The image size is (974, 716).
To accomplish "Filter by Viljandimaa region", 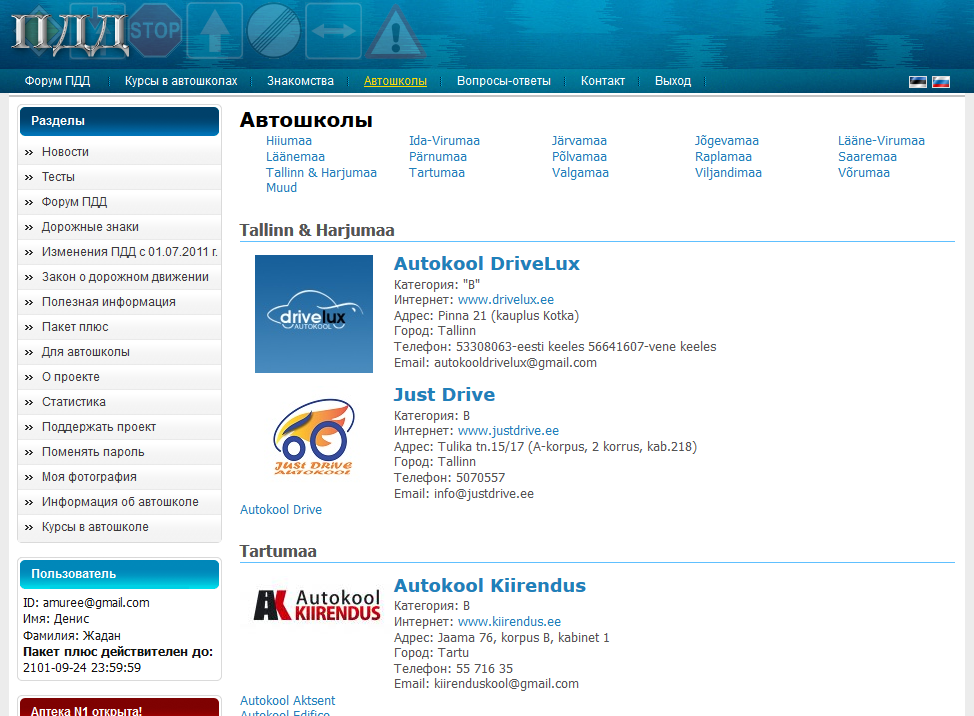I will [x=728, y=173].
